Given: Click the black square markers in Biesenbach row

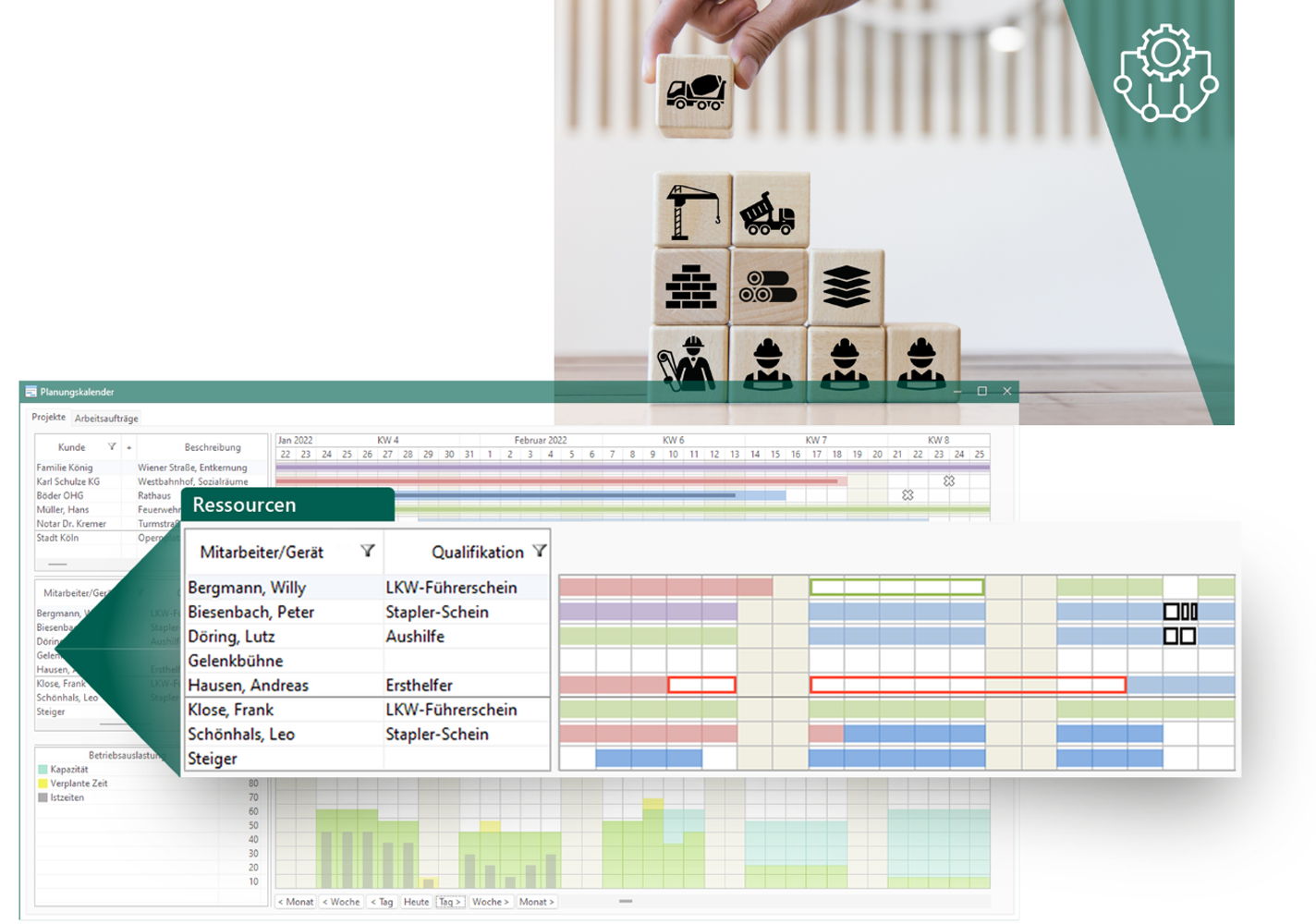Looking at the screenshot, I should pyautogui.click(x=1180, y=612).
